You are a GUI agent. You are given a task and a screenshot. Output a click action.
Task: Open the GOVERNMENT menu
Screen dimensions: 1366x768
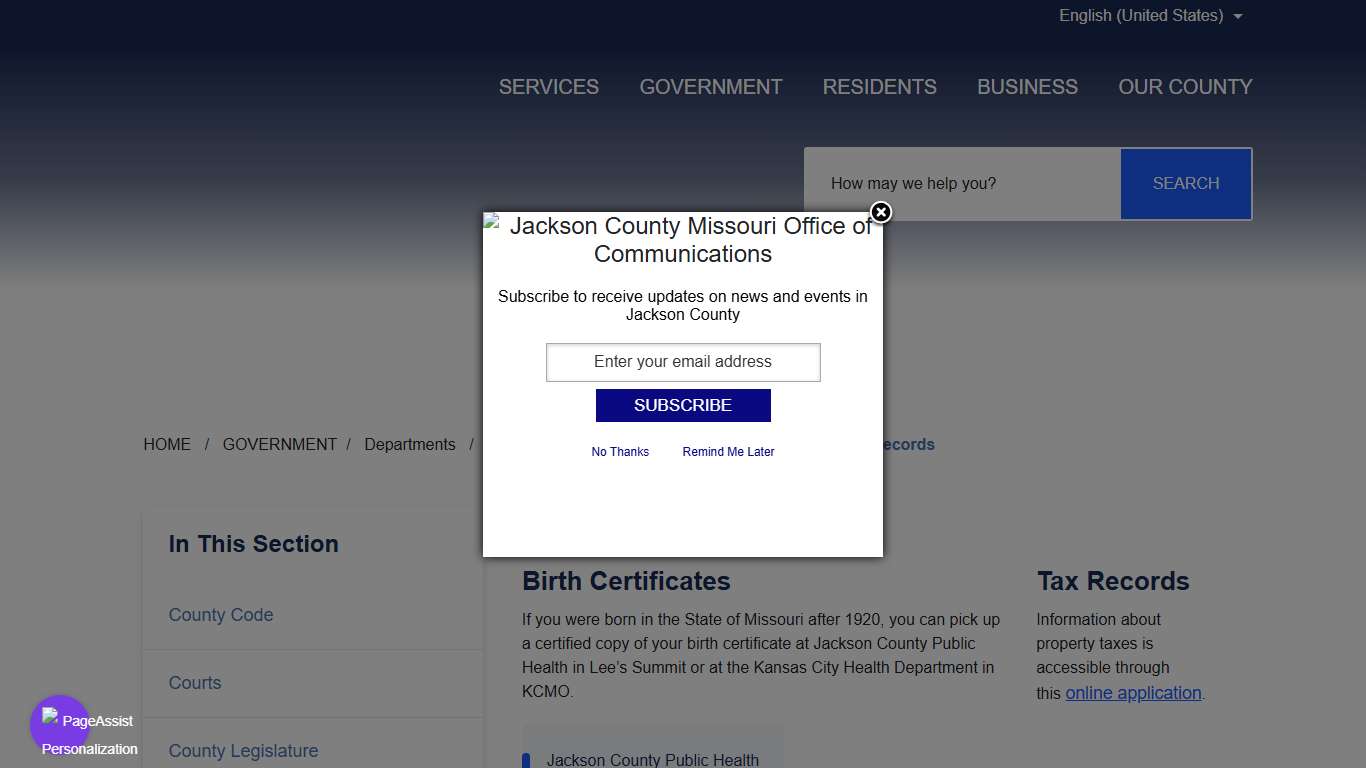click(710, 87)
